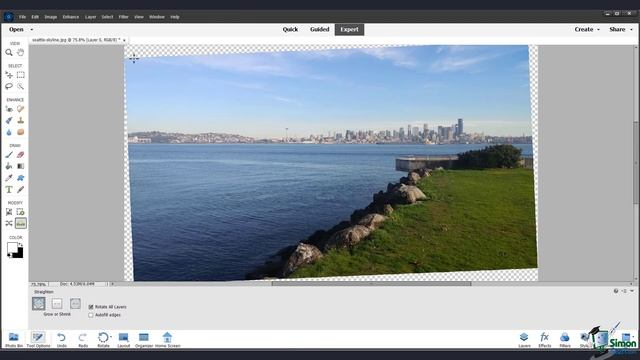This screenshot has width=640, height=360.
Task: Click the Undo button
Action: [x=62, y=340]
